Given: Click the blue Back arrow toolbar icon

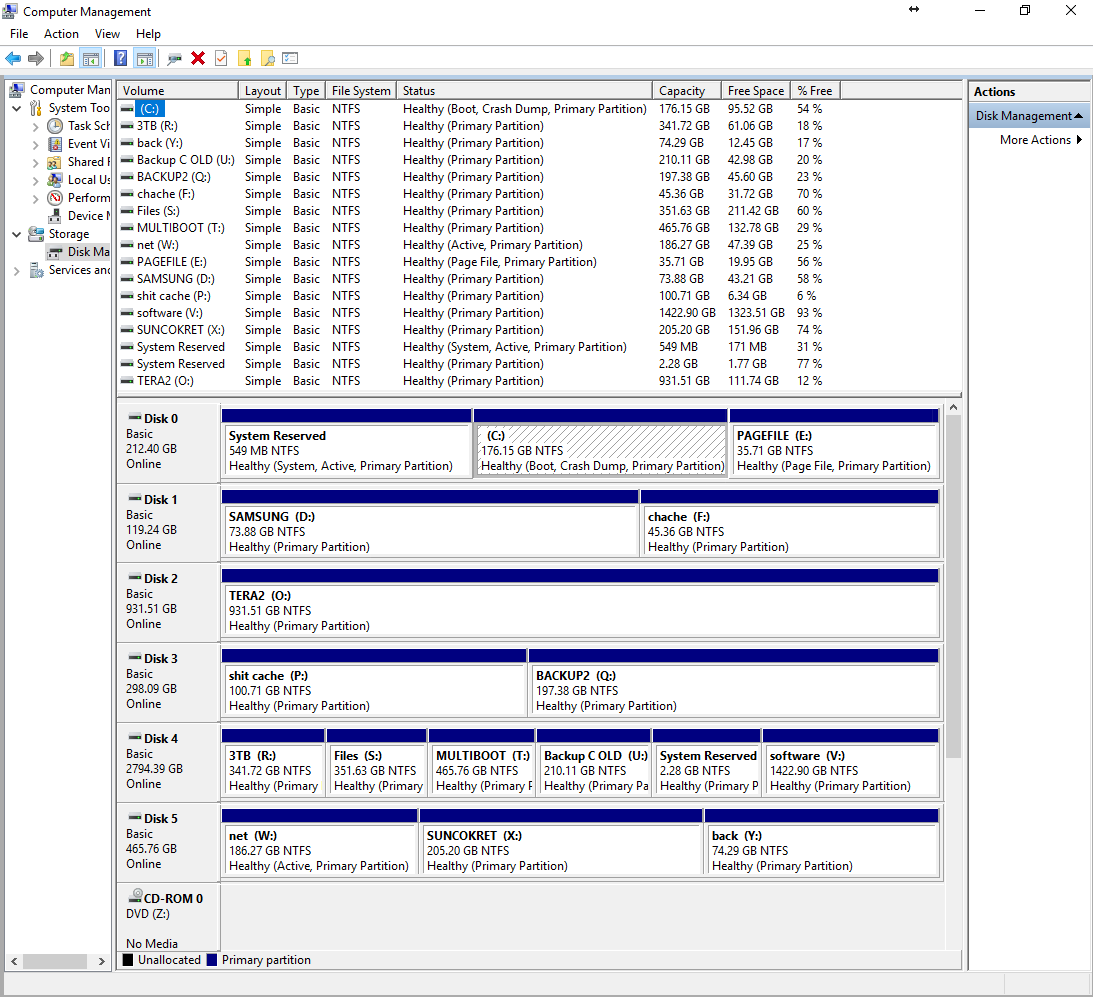Looking at the screenshot, I should click(x=13, y=59).
